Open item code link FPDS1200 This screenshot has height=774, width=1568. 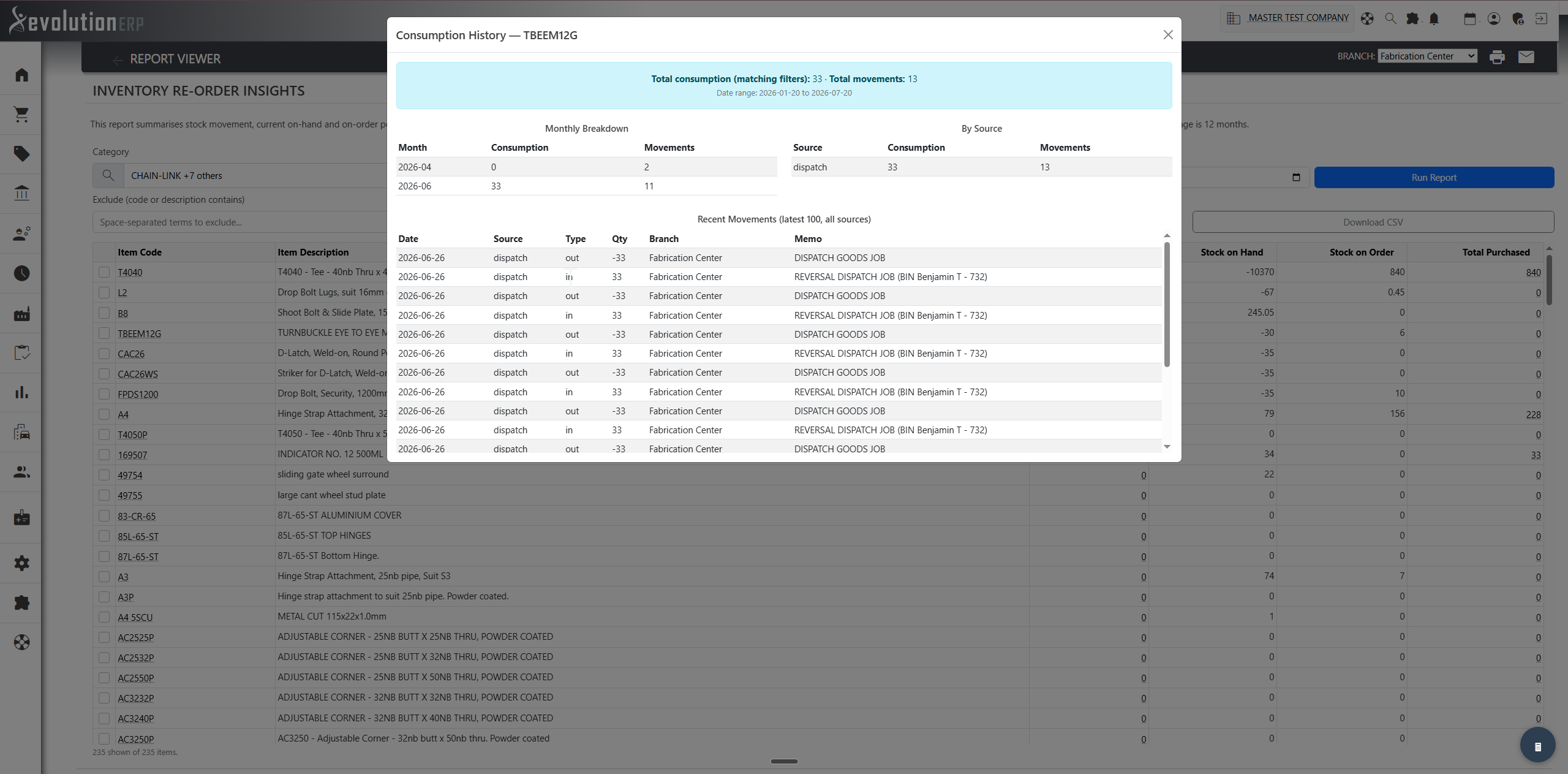[138, 395]
